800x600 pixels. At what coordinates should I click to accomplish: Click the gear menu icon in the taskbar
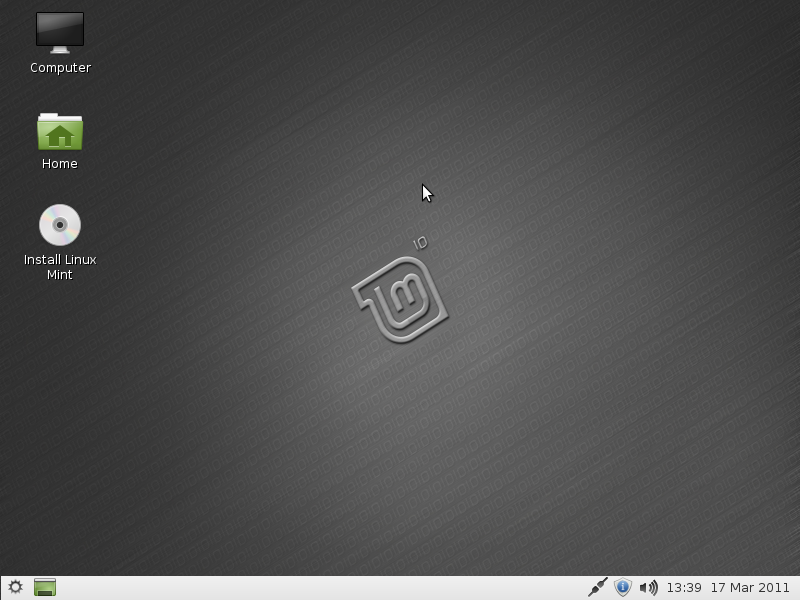pyautogui.click(x=14, y=587)
